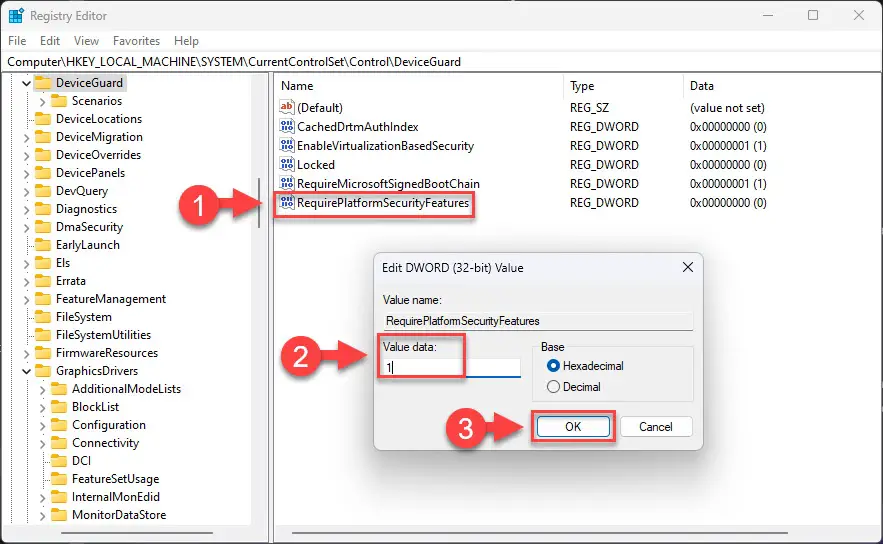883x544 pixels.
Task: Select the FeatureSetUsage subkey
Action: [x=115, y=479]
